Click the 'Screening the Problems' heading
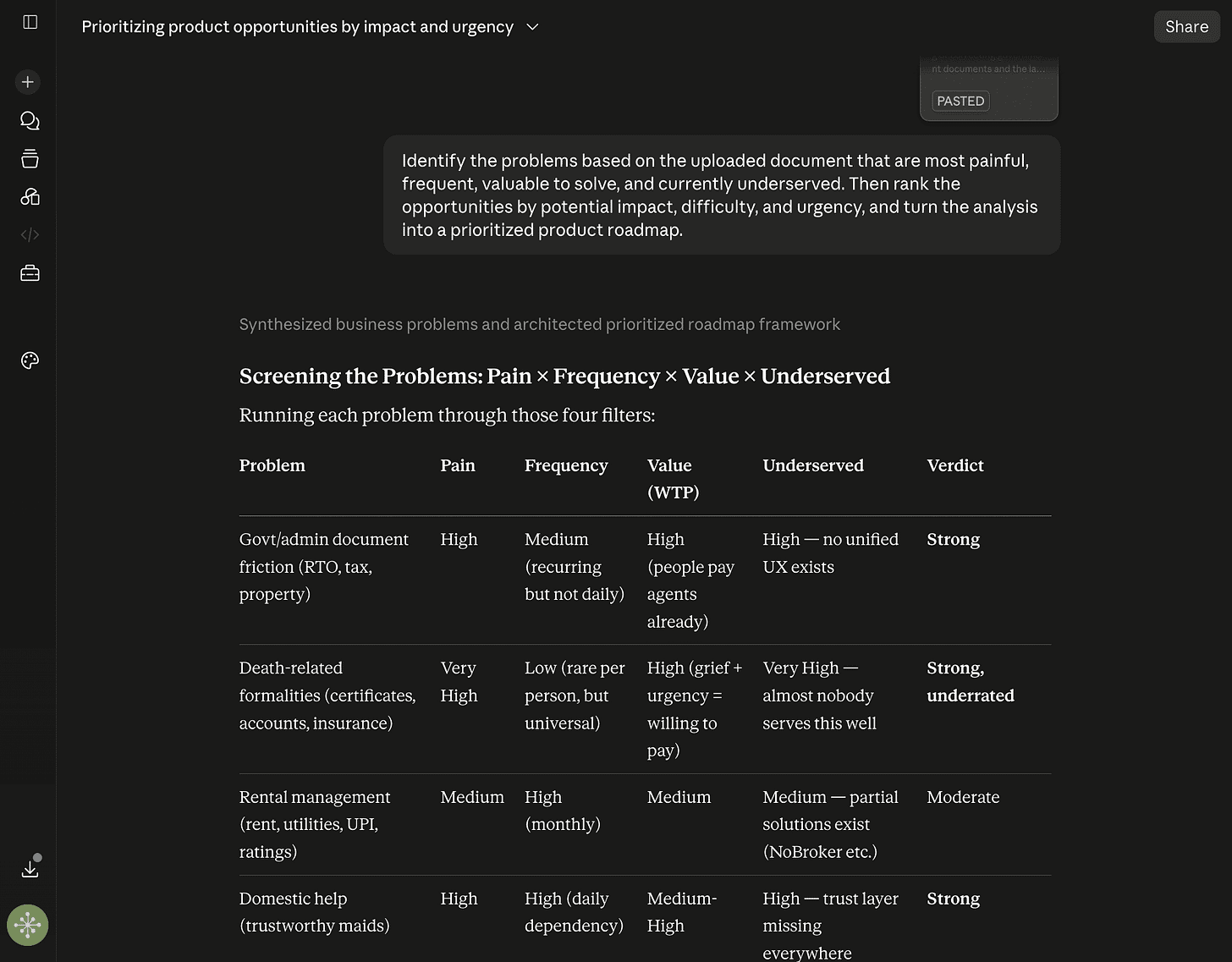The image size is (1232, 962). (x=564, y=376)
